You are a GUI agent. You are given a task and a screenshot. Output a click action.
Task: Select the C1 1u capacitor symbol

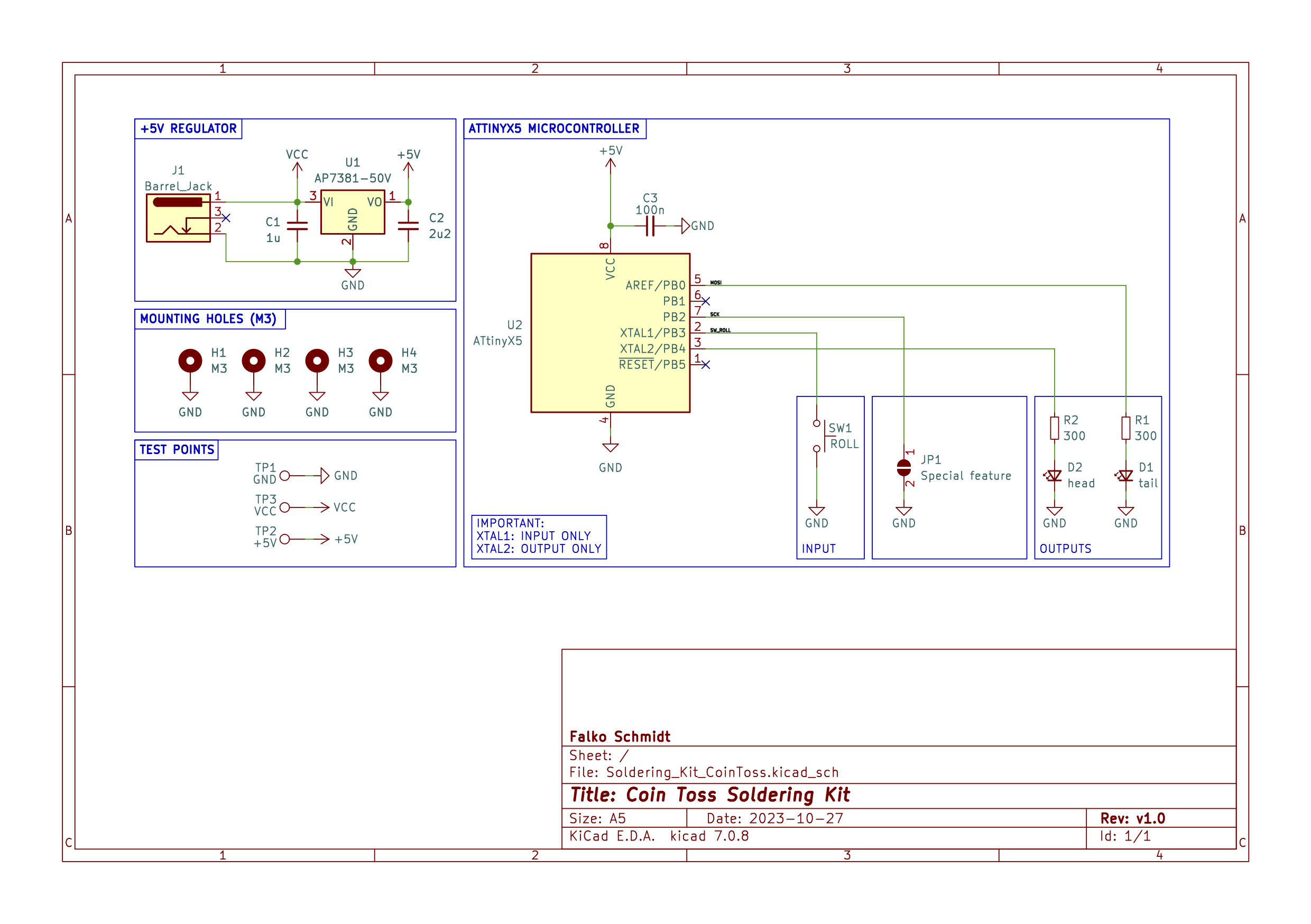click(297, 226)
